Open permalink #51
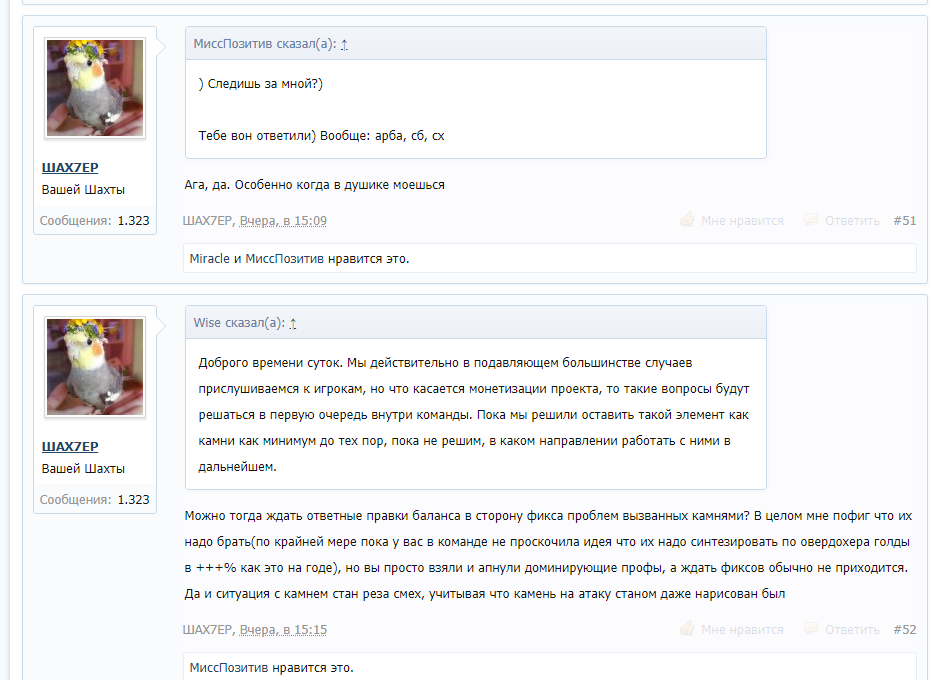This screenshot has height=680, width=934. pyautogui.click(x=904, y=221)
